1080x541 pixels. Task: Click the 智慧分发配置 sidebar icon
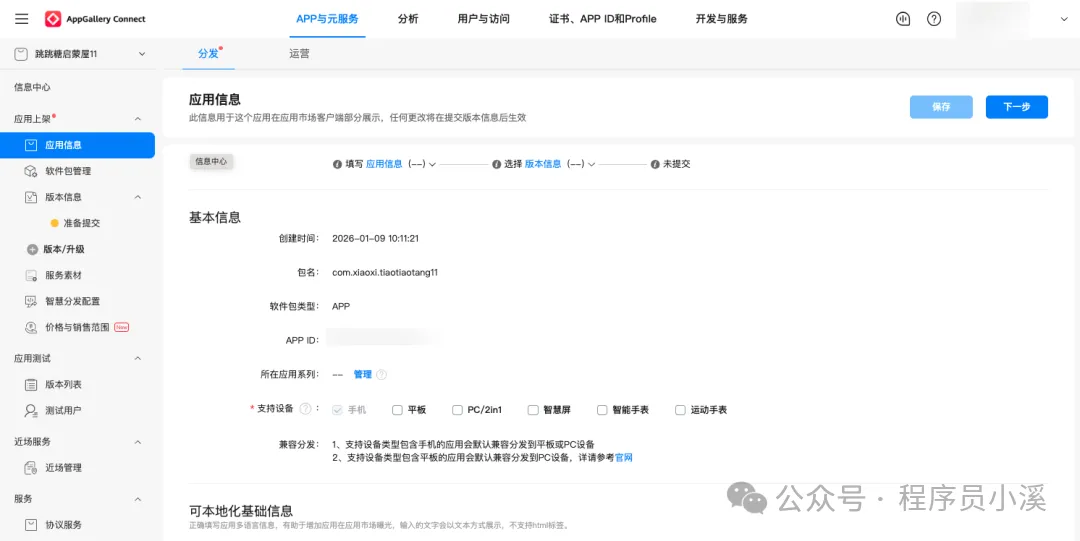pyautogui.click(x=30, y=301)
